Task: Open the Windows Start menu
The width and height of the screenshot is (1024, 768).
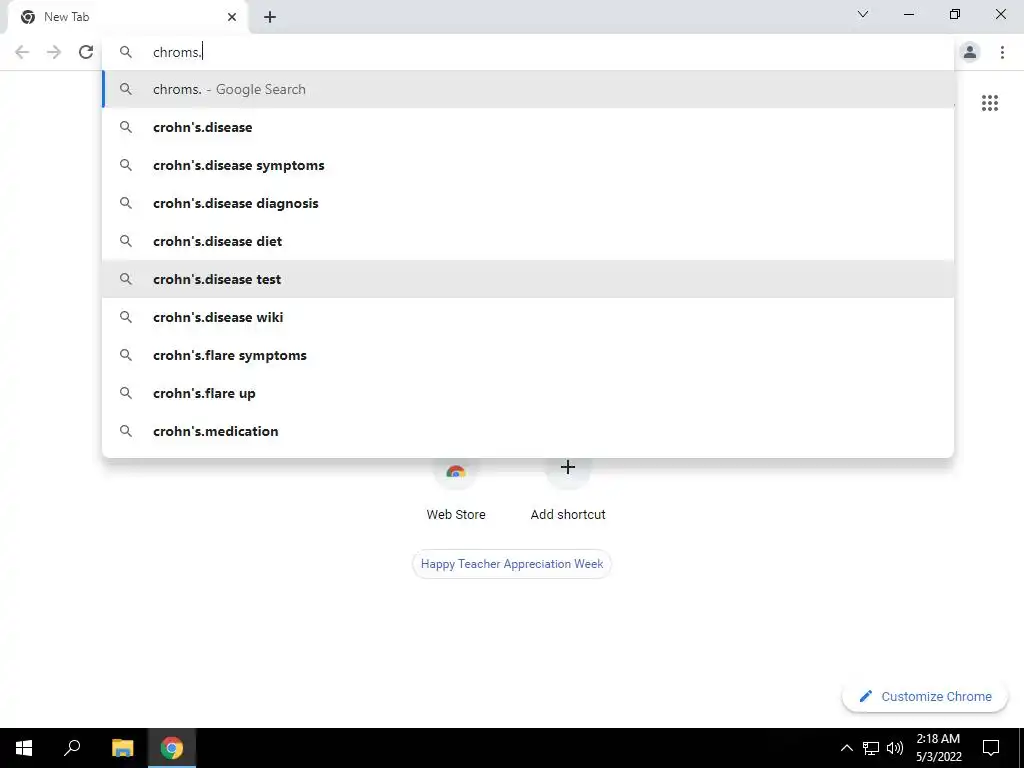Action: click(24, 748)
